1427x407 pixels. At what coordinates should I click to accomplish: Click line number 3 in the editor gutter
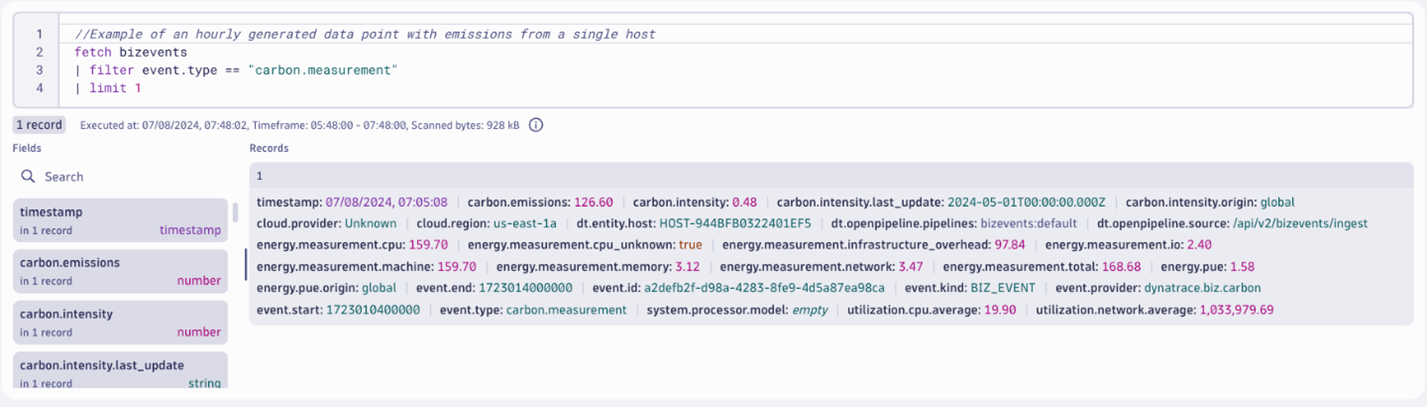click(x=40, y=70)
